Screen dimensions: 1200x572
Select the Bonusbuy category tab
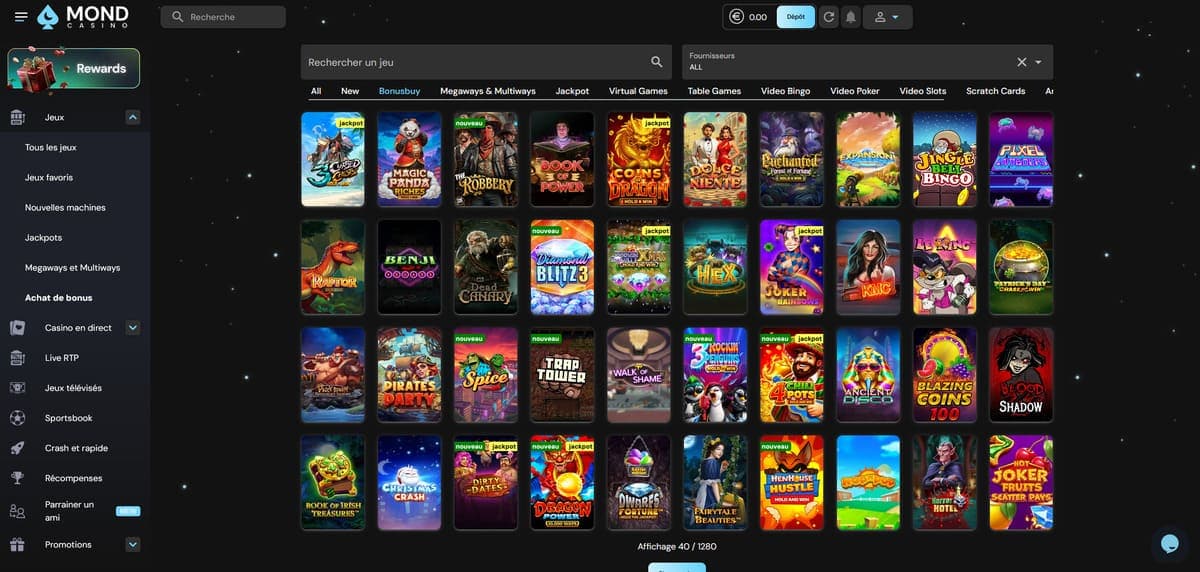399,91
